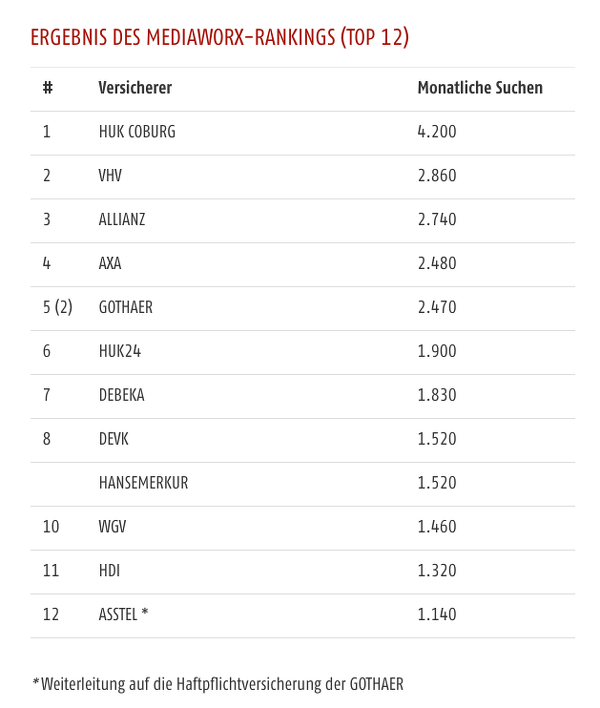Click the Weiterleitung footnote text
Screen dimensions: 600x708
click(x=218, y=684)
